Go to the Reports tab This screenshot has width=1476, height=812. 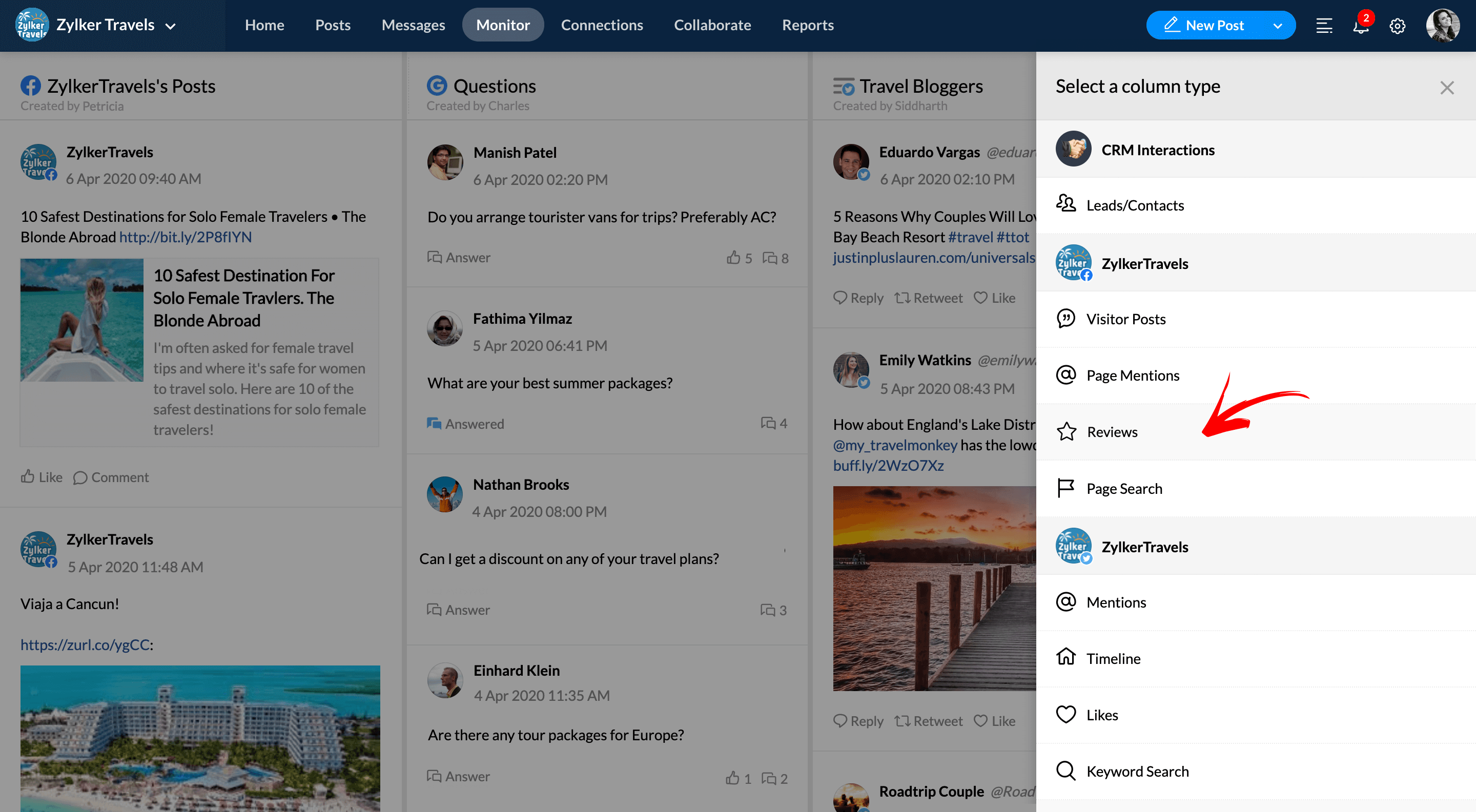point(807,25)
